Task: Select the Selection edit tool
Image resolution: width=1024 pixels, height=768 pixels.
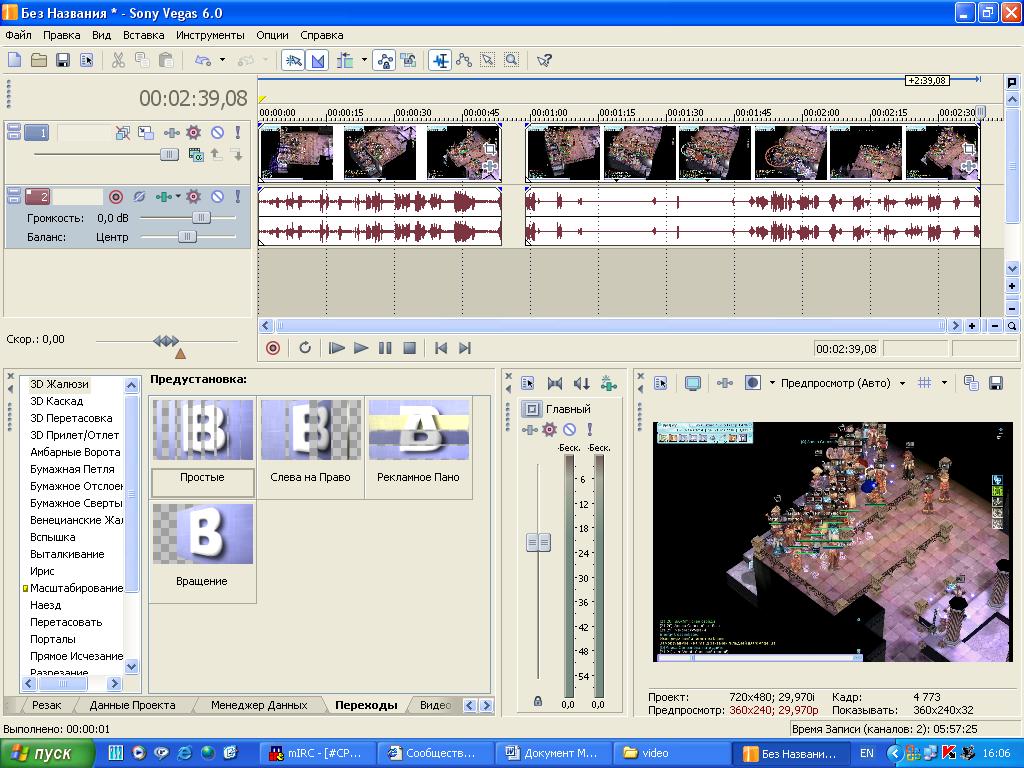Action: pyautogui.click(x=488, y=61)
